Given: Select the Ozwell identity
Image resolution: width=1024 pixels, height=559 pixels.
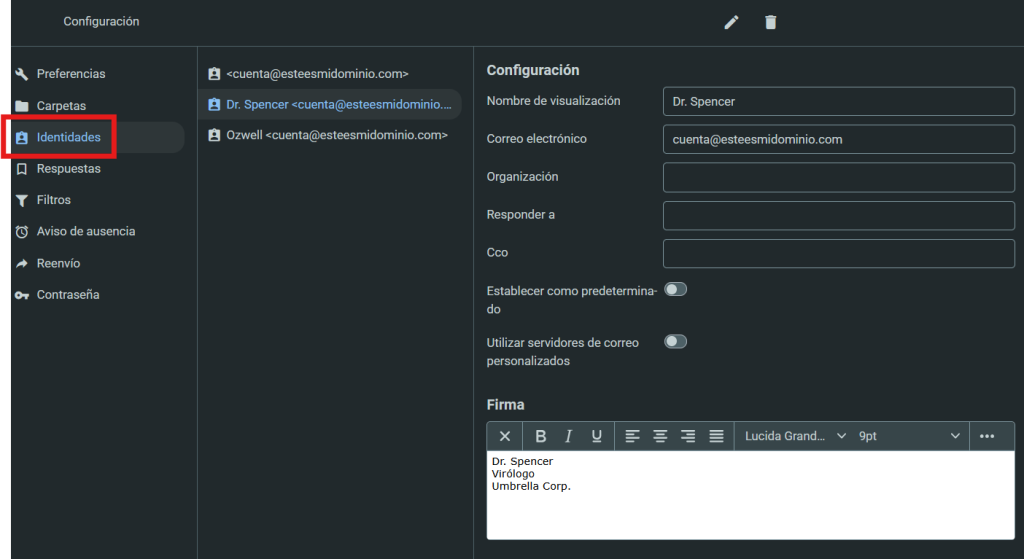Looking at the screenshot, I should pos(328,135).
